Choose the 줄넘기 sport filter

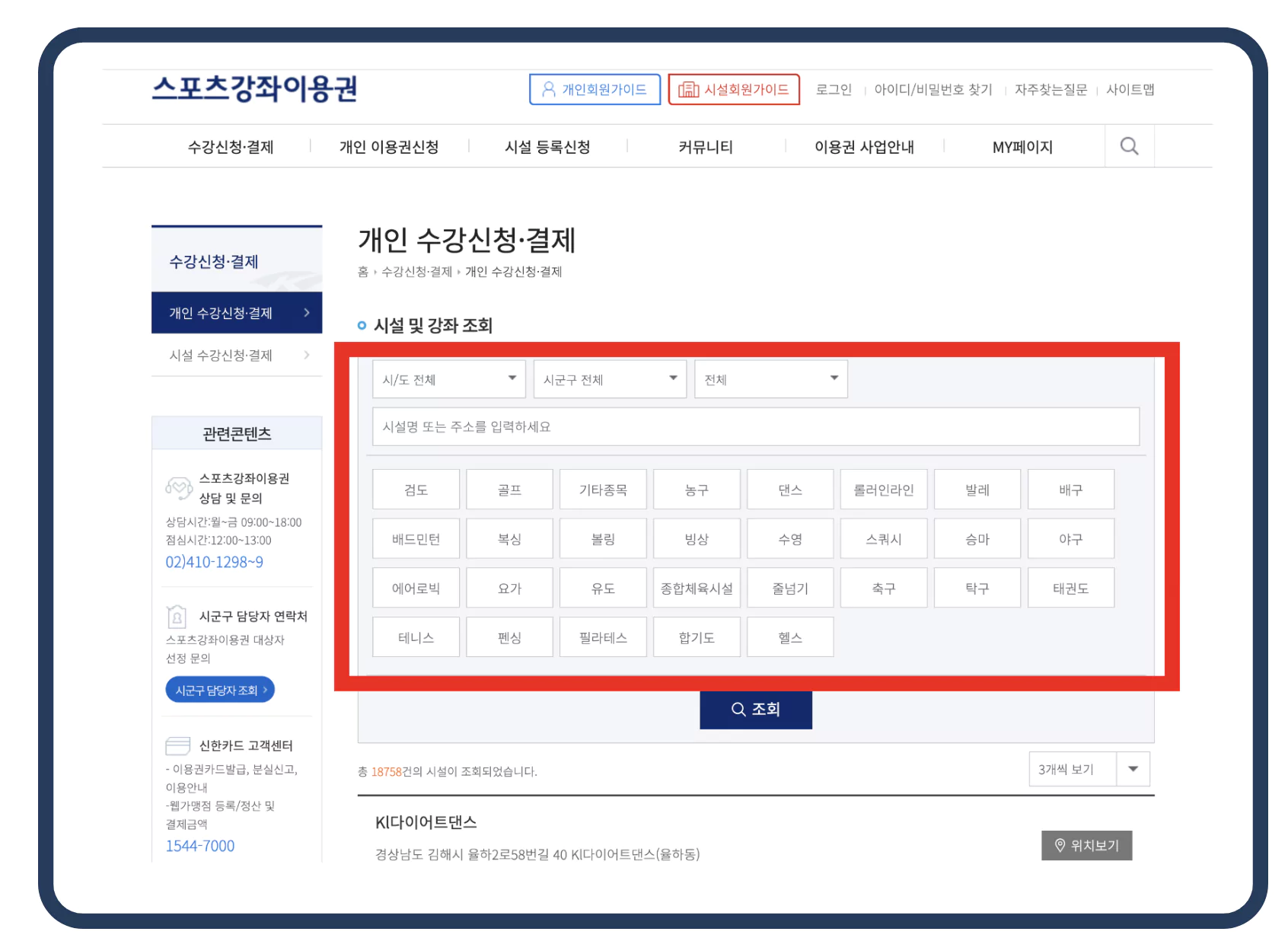[x=790, y=588]
